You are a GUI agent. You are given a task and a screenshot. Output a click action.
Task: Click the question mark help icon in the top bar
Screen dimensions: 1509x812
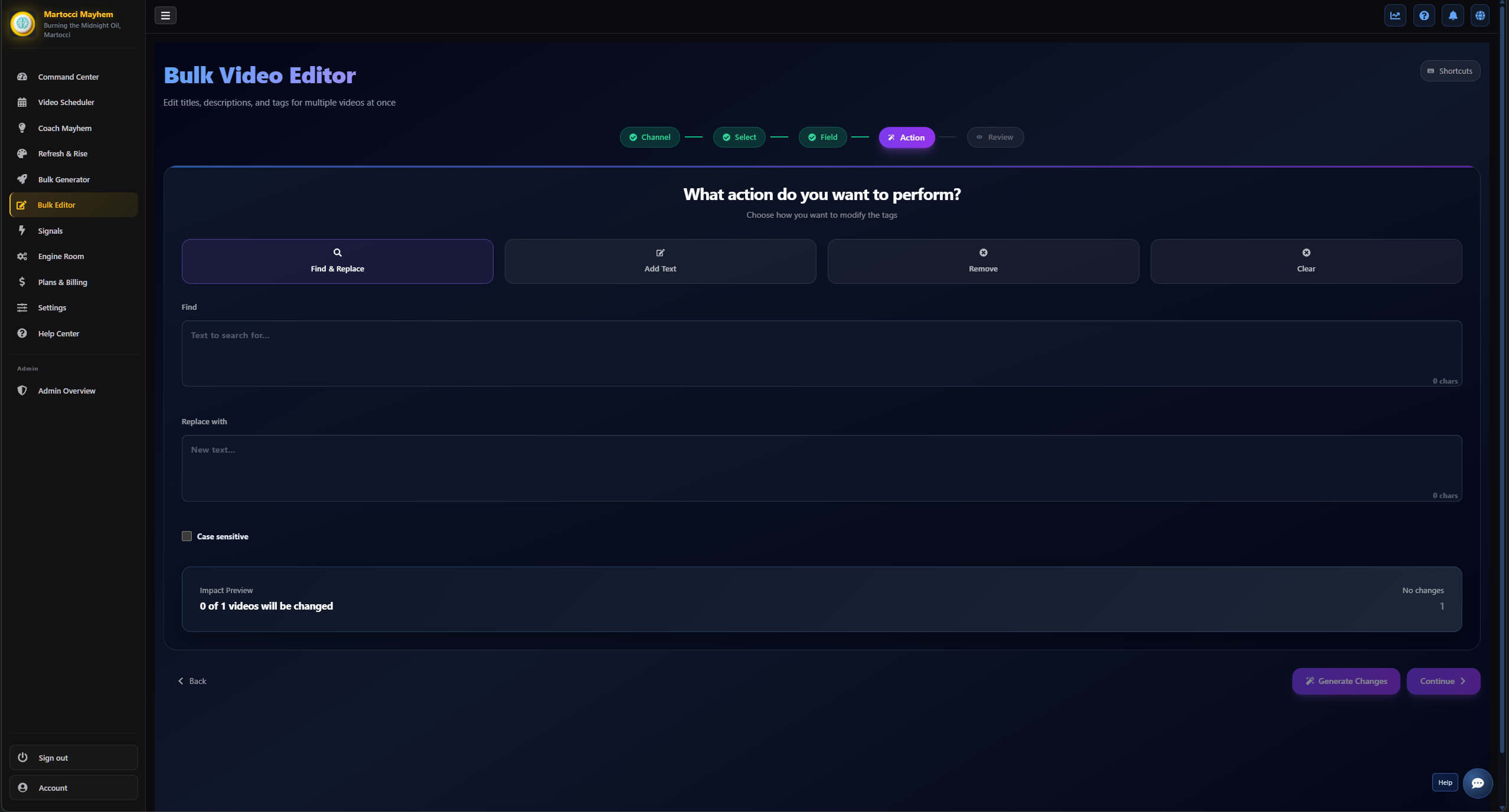[1423, 15]
